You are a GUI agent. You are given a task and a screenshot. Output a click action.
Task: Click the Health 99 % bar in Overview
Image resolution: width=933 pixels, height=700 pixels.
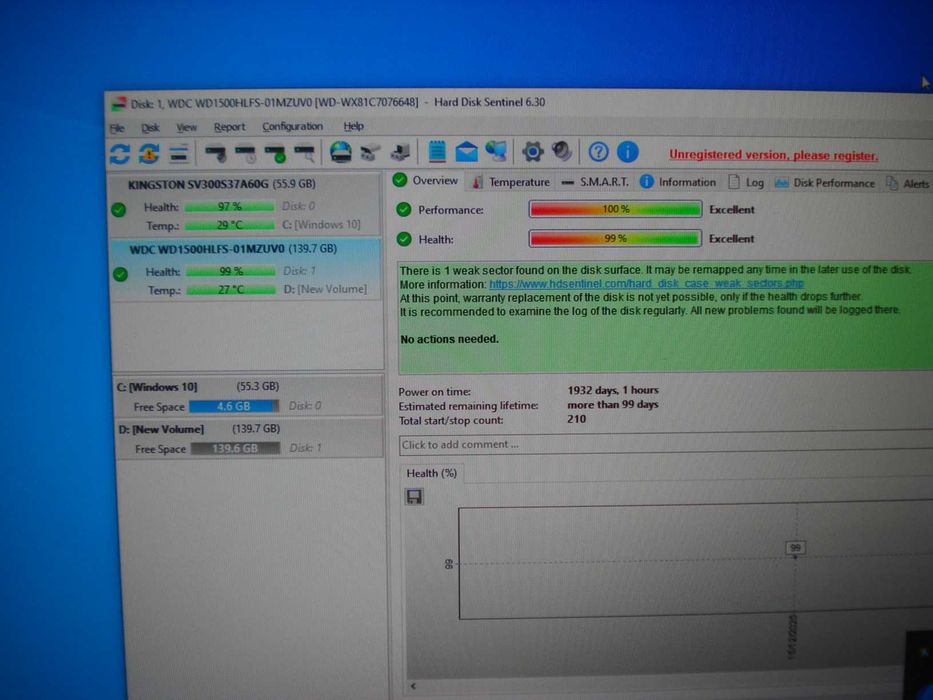615,238
